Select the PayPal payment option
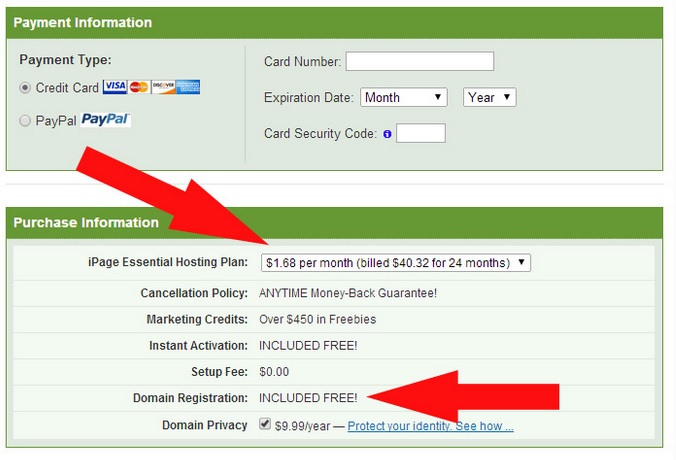 [x=25, y=121]
